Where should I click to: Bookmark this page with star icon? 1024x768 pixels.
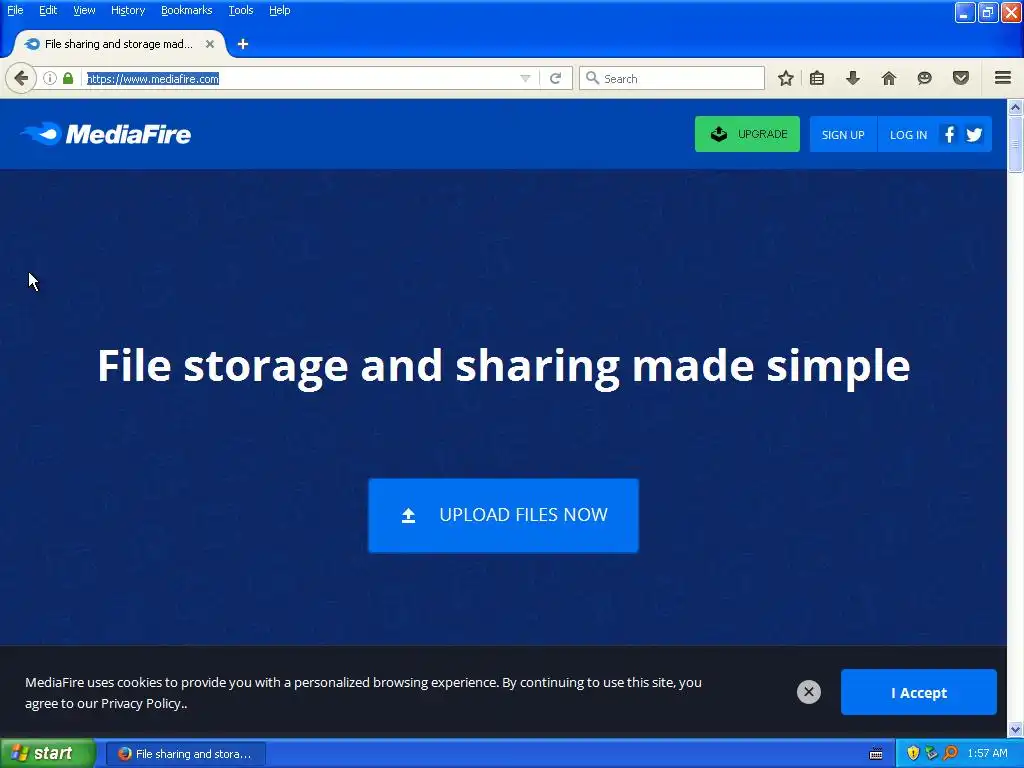click(x=786, y=78)
